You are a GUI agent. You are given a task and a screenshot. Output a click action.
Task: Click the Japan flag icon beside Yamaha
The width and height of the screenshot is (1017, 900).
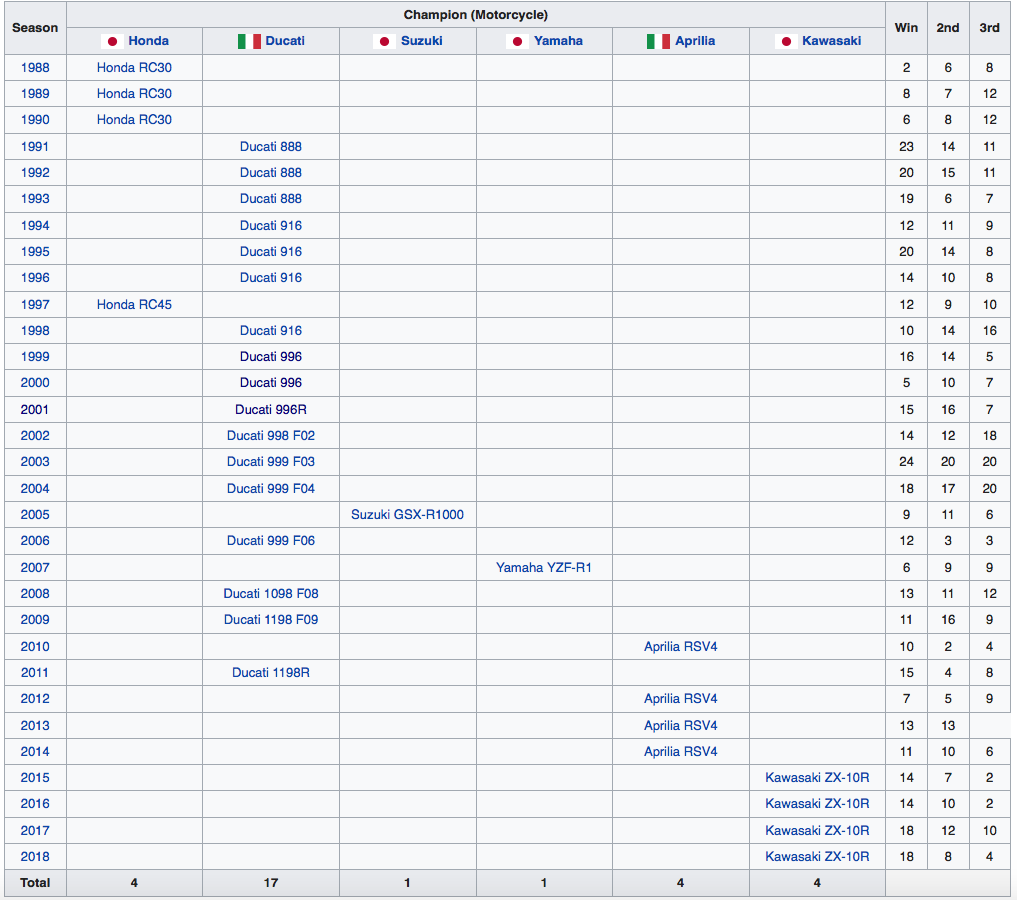click(518, 41)
